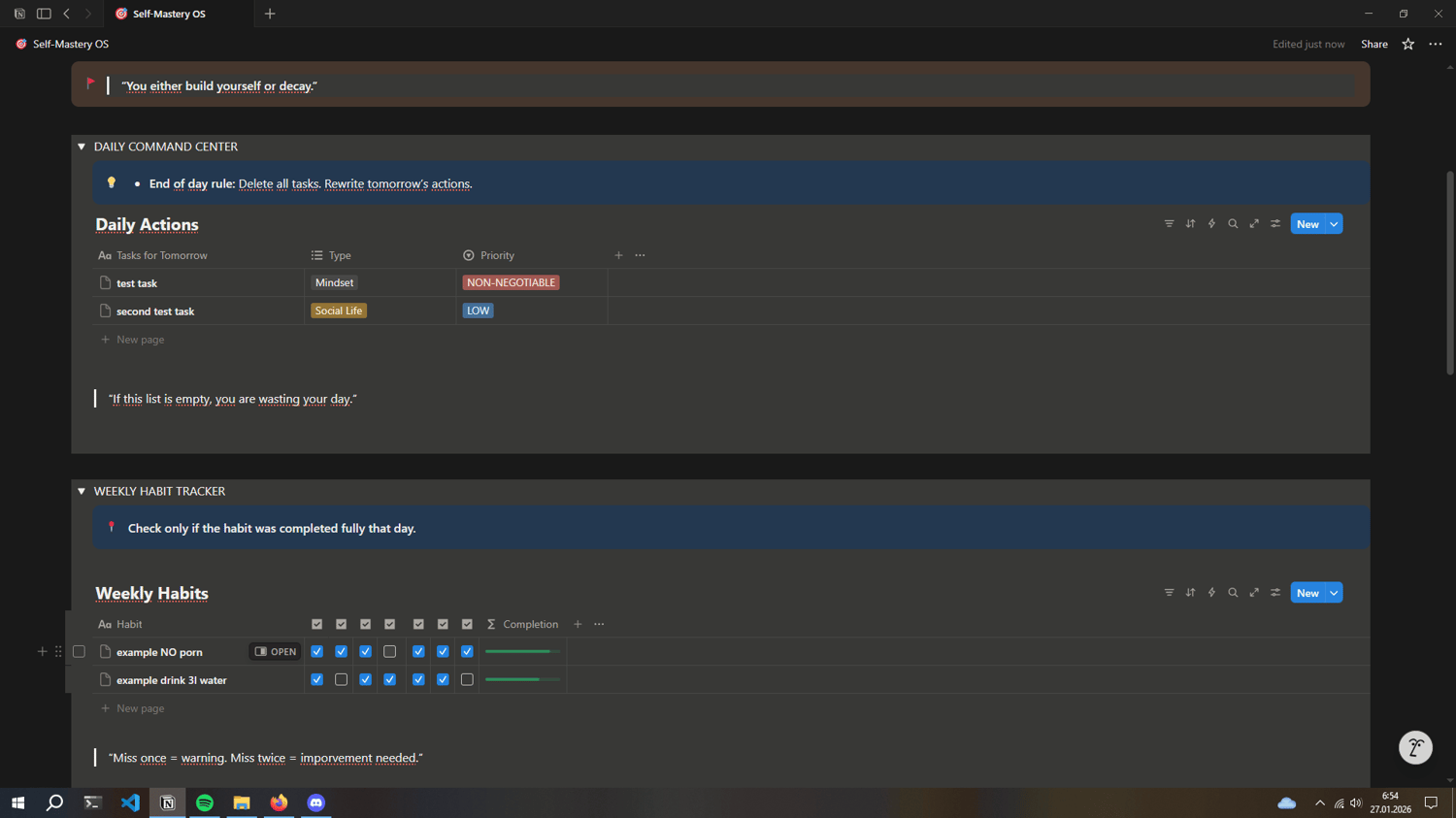Open the New dropdown arrow in Daily Actions
Screen dimensions: 1456x818
1335,224
